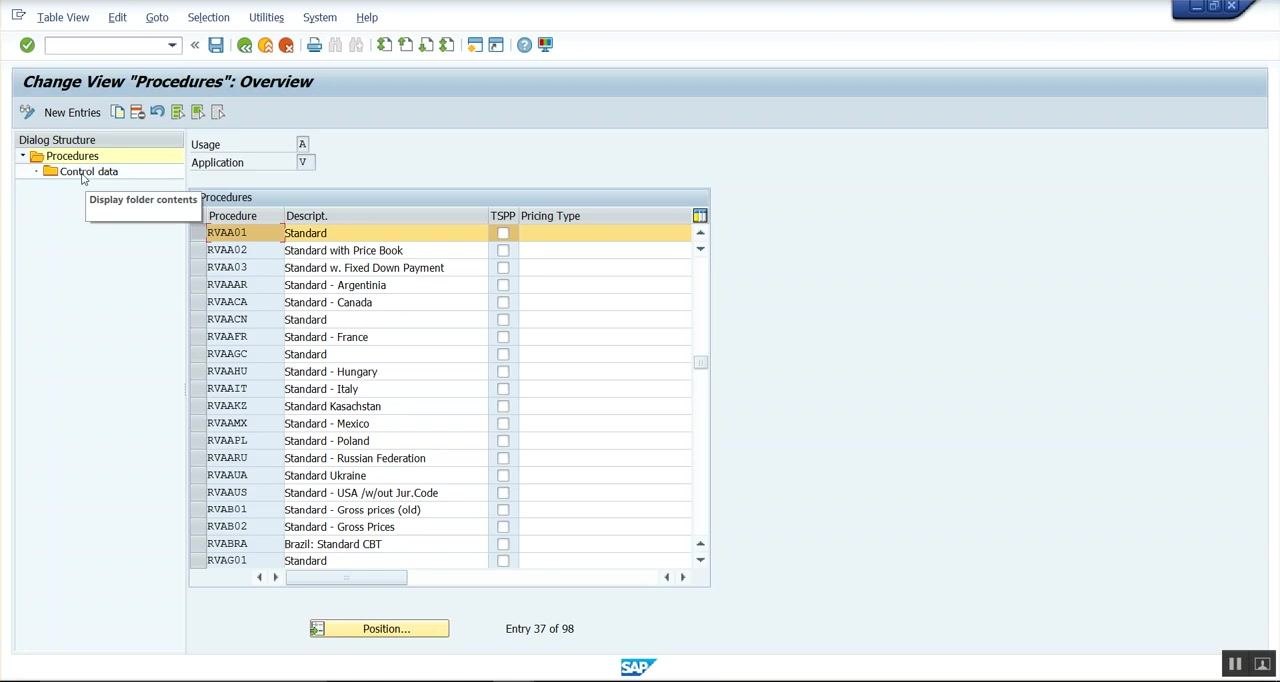1280x682 pixels.
Task: Click the table scroll-up arrow at top
Action: 700,233
